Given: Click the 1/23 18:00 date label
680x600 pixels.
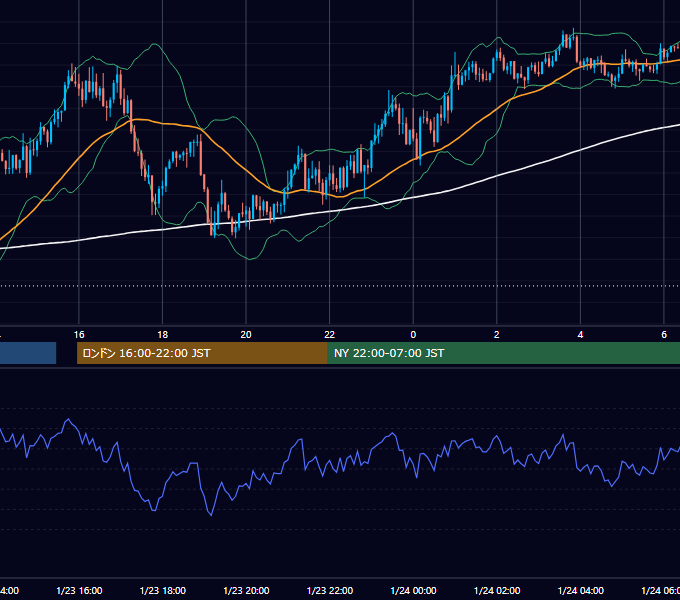Looking at the screenshot, I should 163,590.
